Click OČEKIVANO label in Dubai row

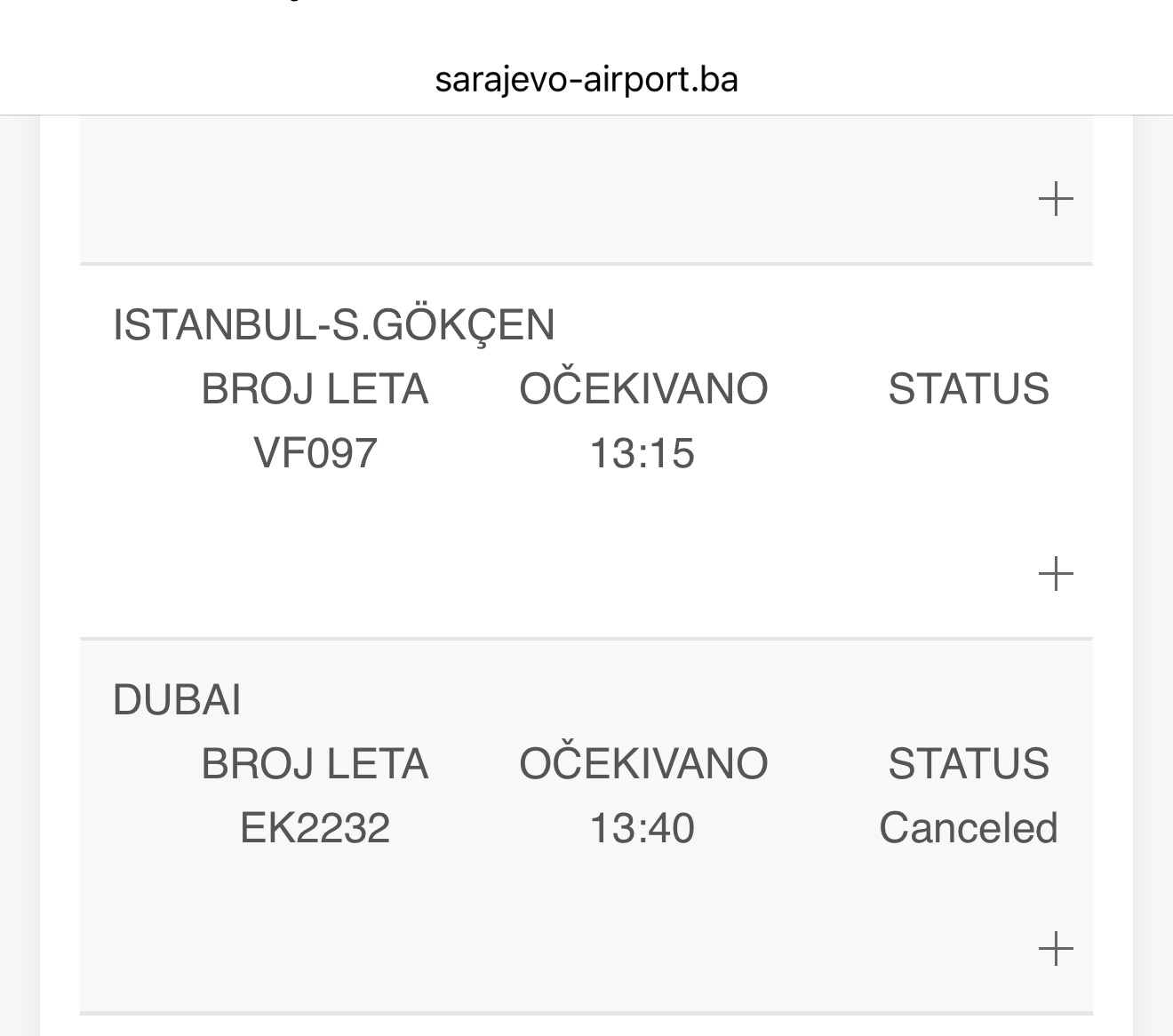coord(643,764)
